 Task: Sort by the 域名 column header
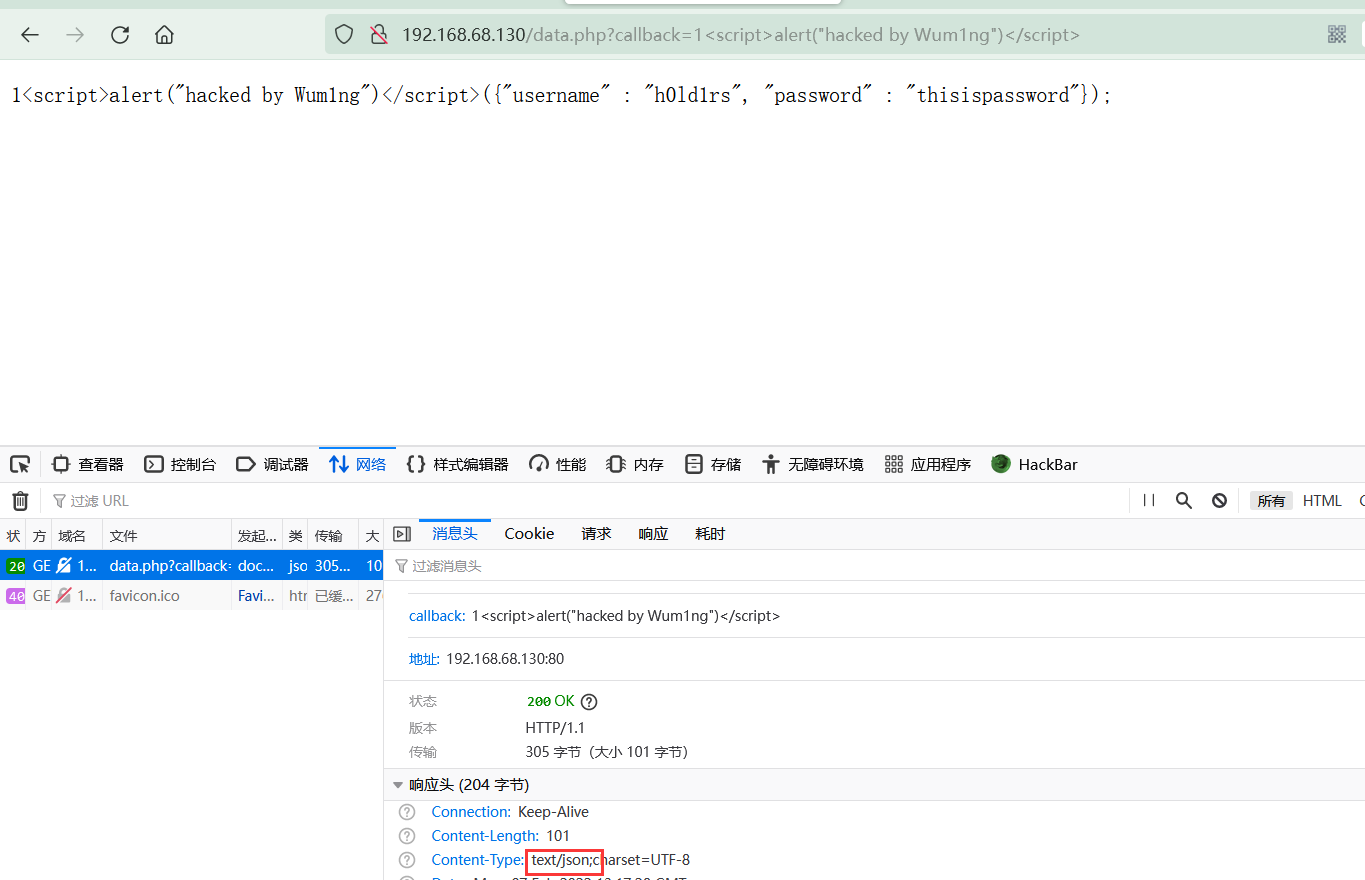coord(77,536)
